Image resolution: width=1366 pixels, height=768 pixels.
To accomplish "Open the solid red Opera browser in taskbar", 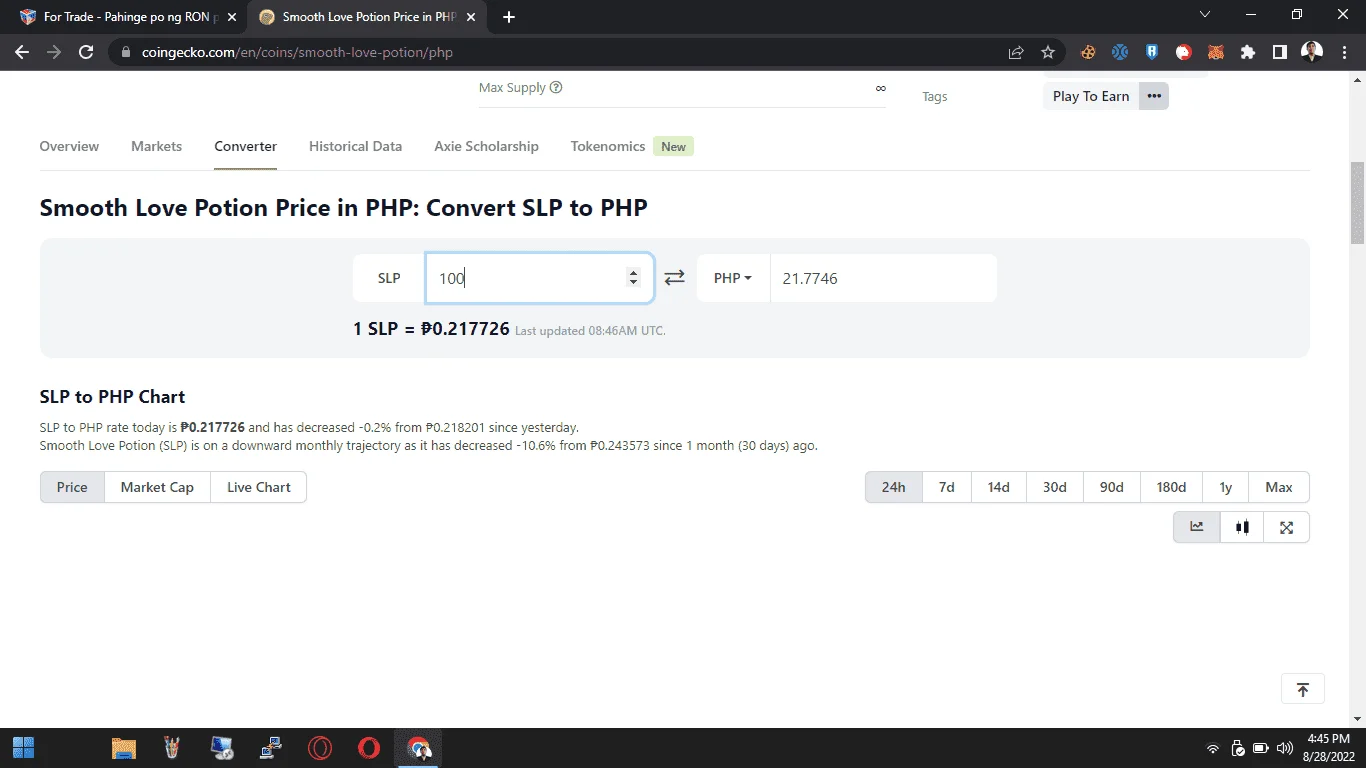I will (x=369, y=748).
